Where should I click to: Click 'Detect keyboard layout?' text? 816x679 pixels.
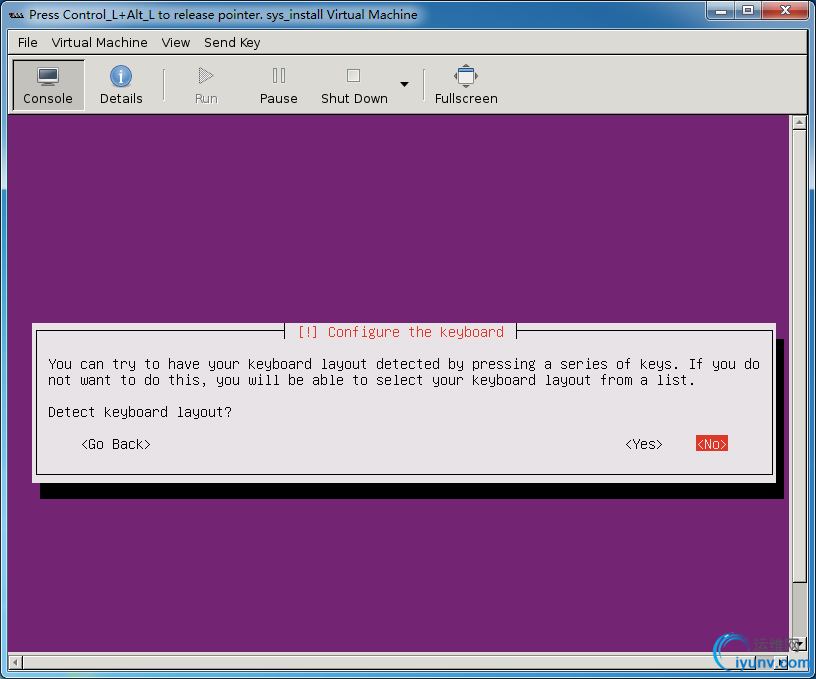pos(139,412)
